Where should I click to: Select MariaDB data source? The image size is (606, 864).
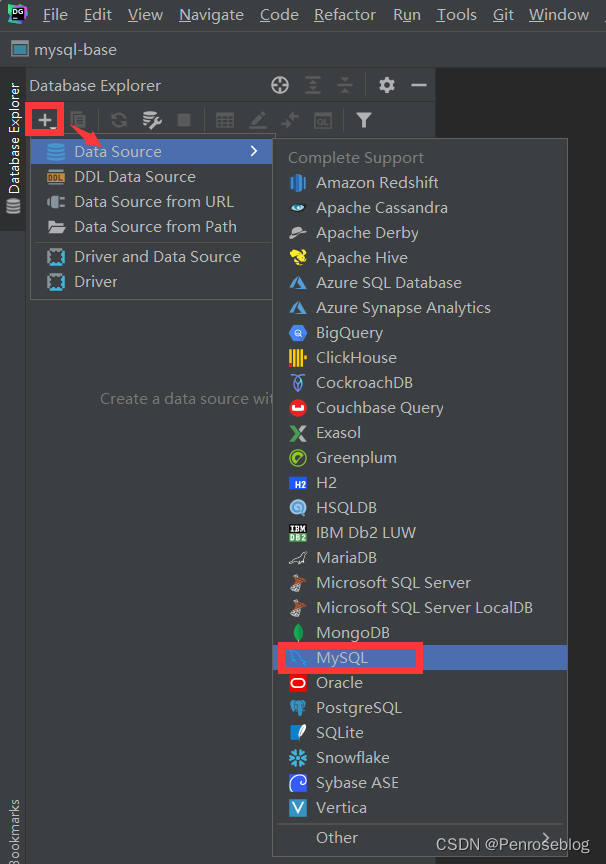pos(420,558)
